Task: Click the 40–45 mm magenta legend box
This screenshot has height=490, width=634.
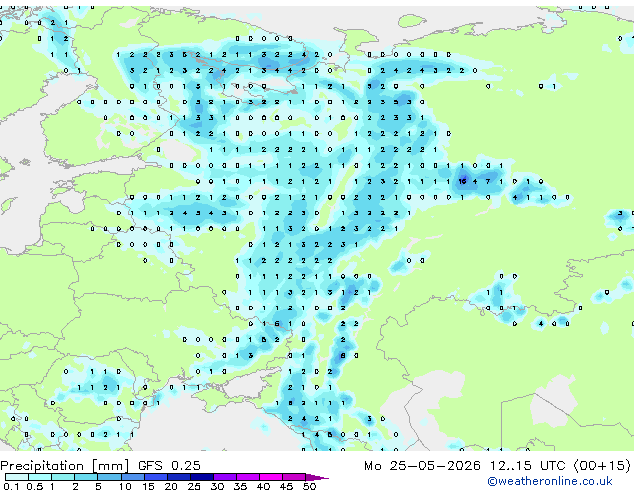Action: pos(271,477)
